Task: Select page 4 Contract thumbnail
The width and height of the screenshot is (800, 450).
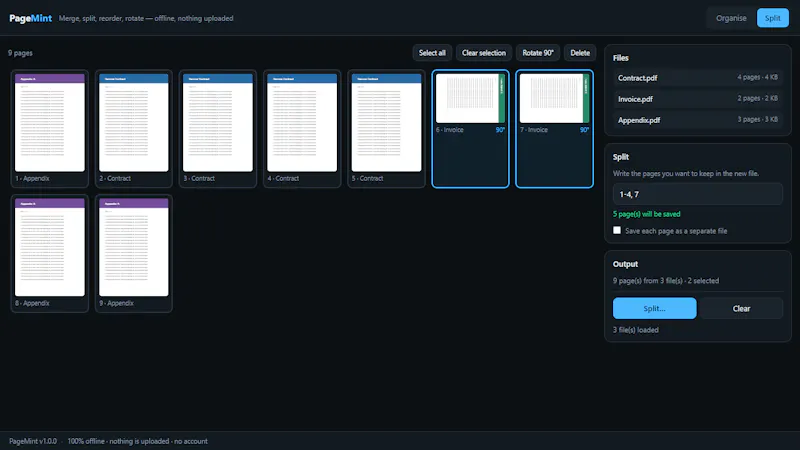Action: point(302,129)
